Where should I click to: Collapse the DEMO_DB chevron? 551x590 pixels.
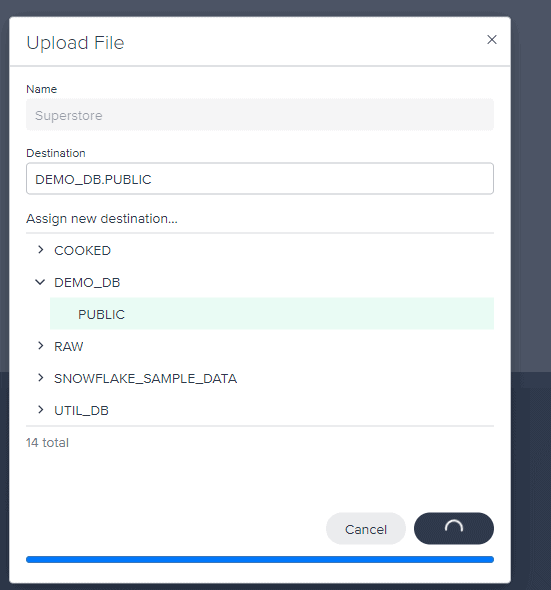(40, 282)
